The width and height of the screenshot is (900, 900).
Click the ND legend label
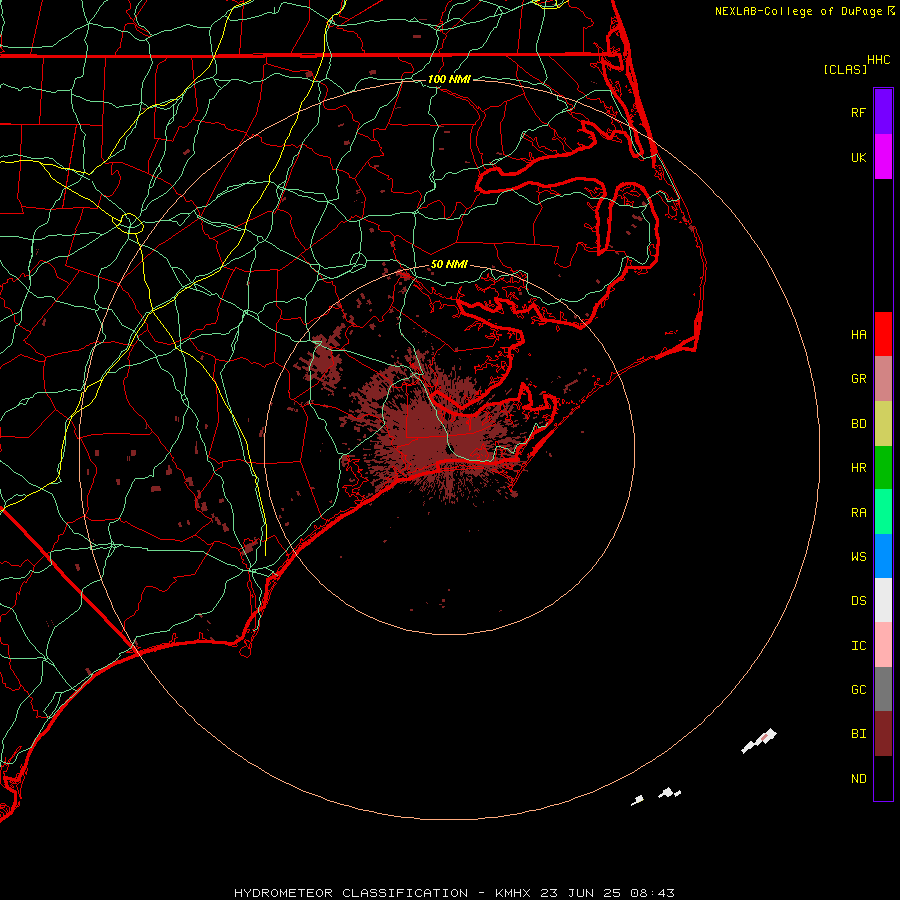(858, 778)
